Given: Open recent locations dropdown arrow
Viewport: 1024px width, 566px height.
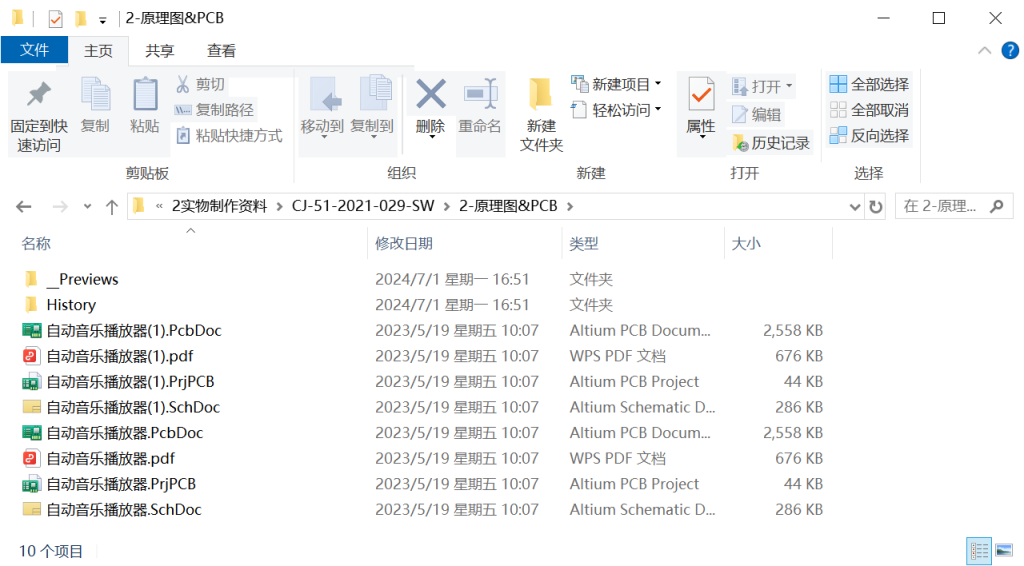Looking at the screenshot, I should (88, 206).
